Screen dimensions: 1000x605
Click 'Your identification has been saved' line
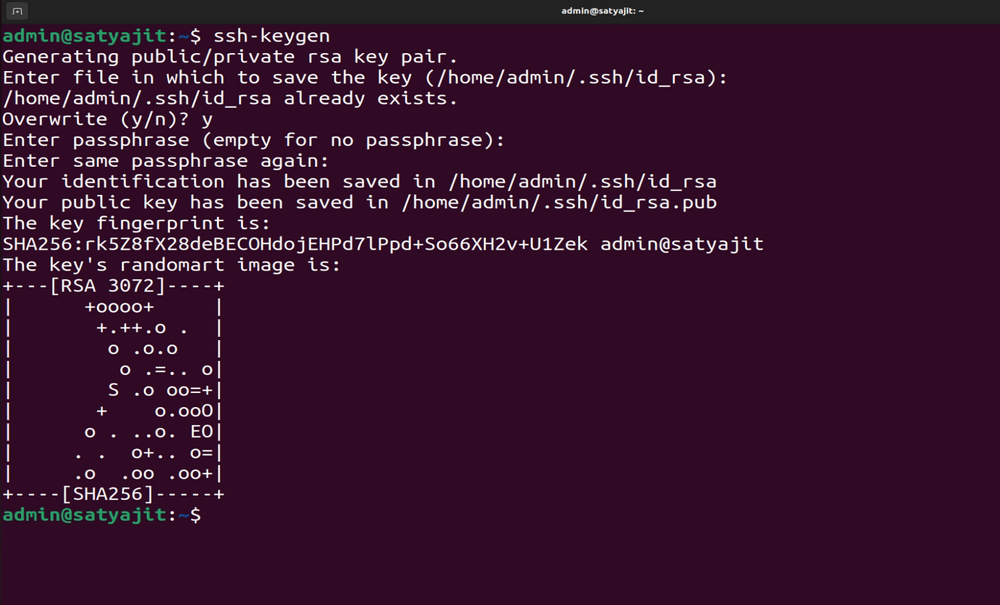[359, 182]
